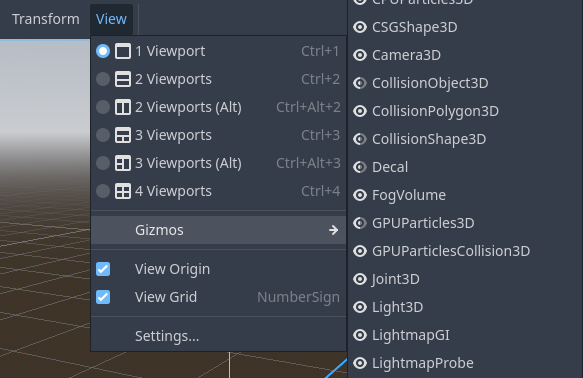Toggle CSGShape3D gizmo eye icon
Viewport: 583px width, 378px height.
tap(360, 27)
